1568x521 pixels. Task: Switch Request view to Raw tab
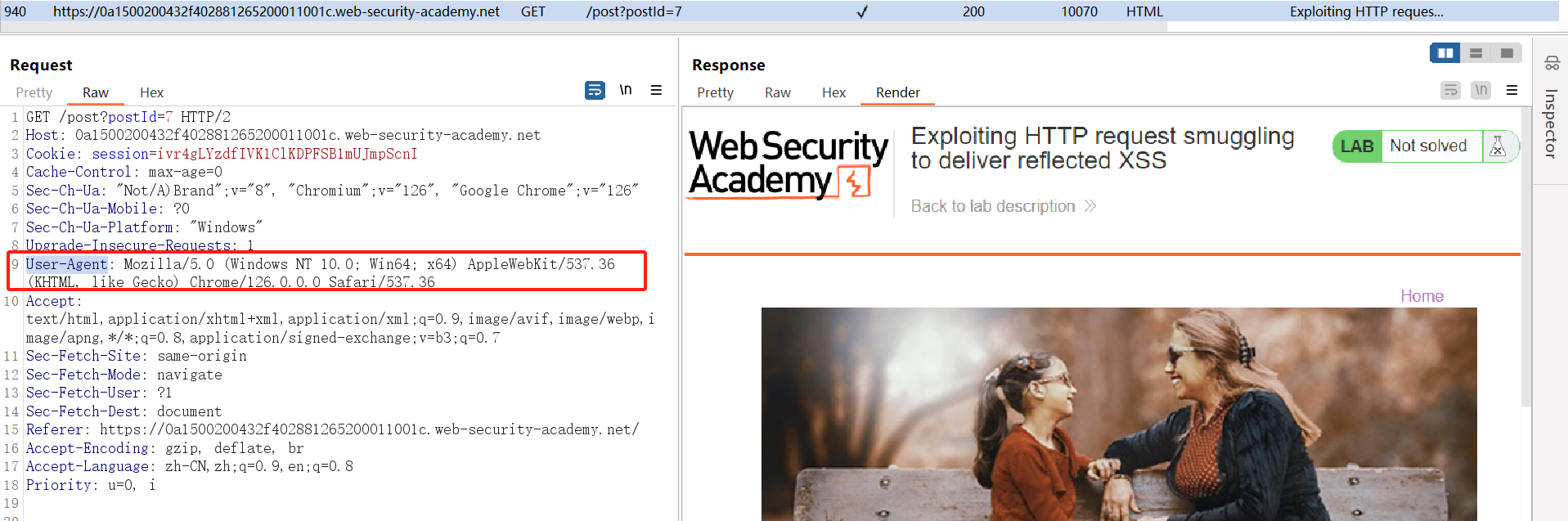click(96, 92)
